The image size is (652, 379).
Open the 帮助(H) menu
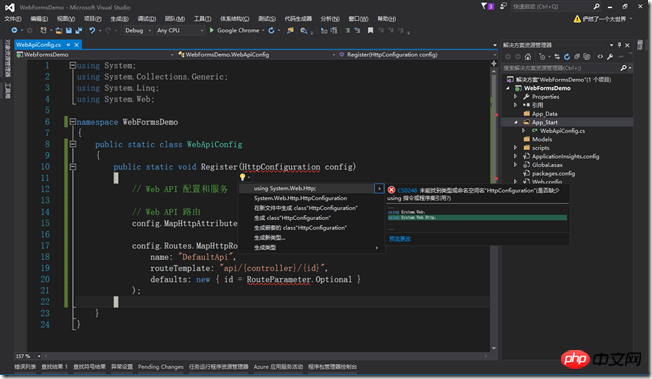point(387,19)
